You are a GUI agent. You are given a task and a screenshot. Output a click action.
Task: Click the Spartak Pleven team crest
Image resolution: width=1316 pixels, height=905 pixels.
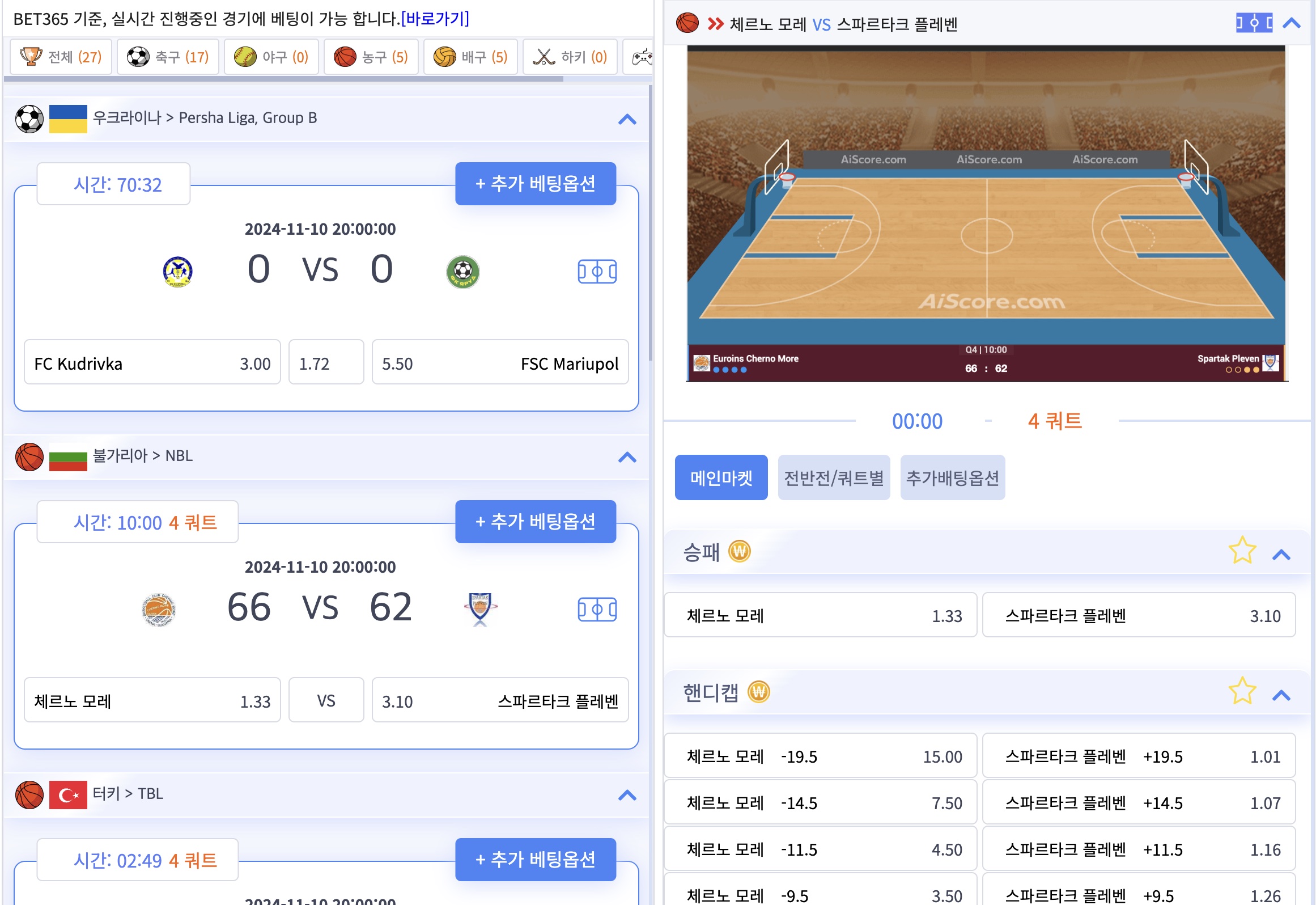(480, 607)
